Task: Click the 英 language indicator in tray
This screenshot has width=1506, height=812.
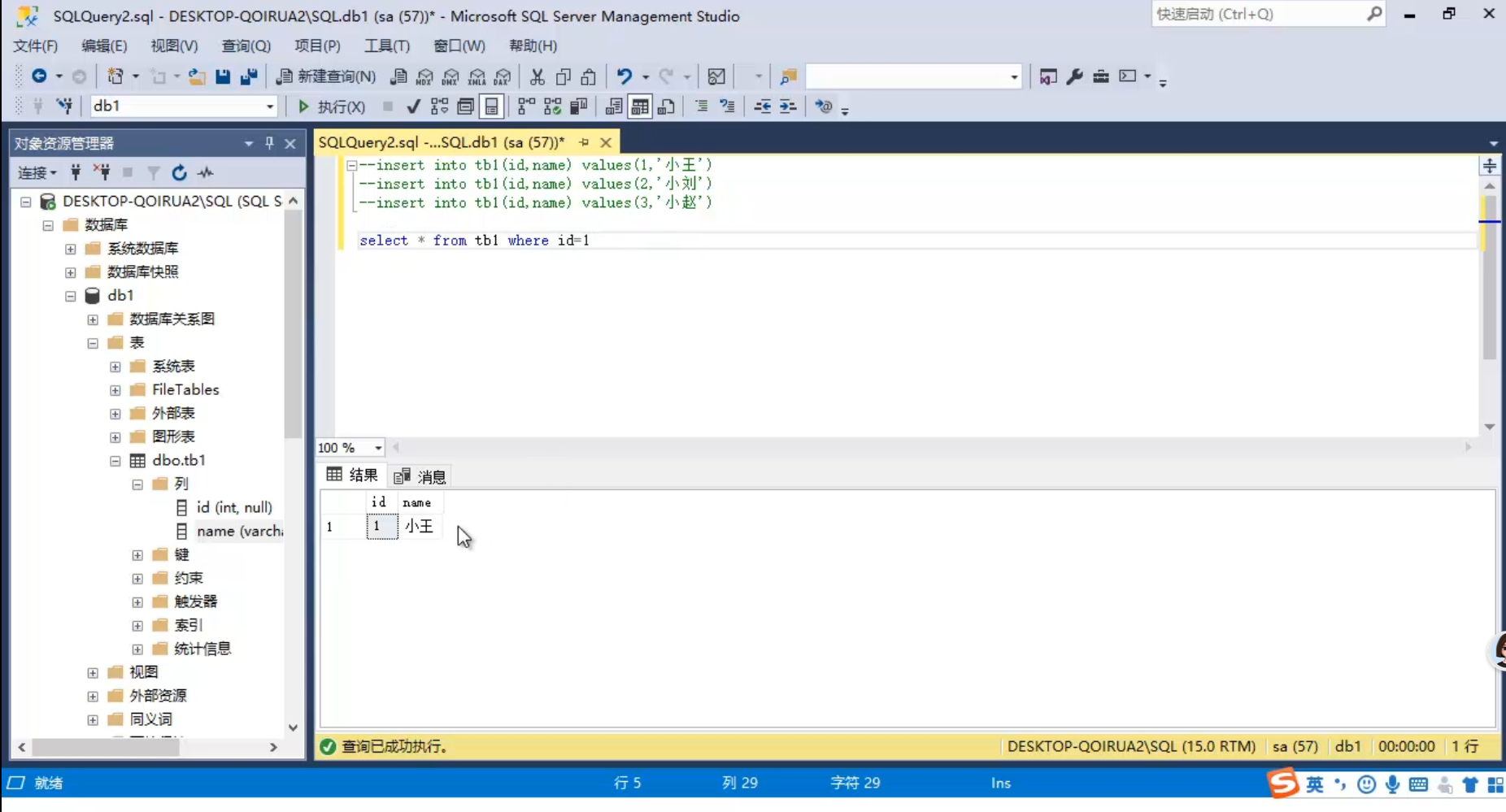Action: (1315, 784)
